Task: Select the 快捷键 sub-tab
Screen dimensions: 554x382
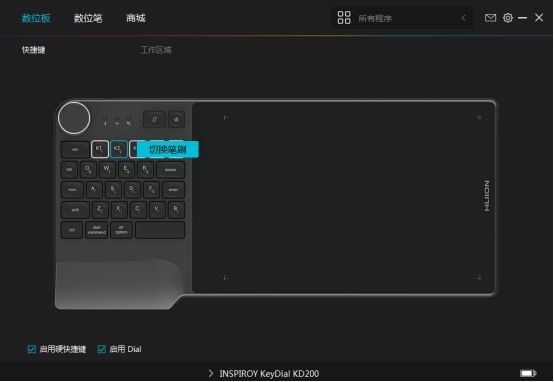Action: [x=34, y=50]
